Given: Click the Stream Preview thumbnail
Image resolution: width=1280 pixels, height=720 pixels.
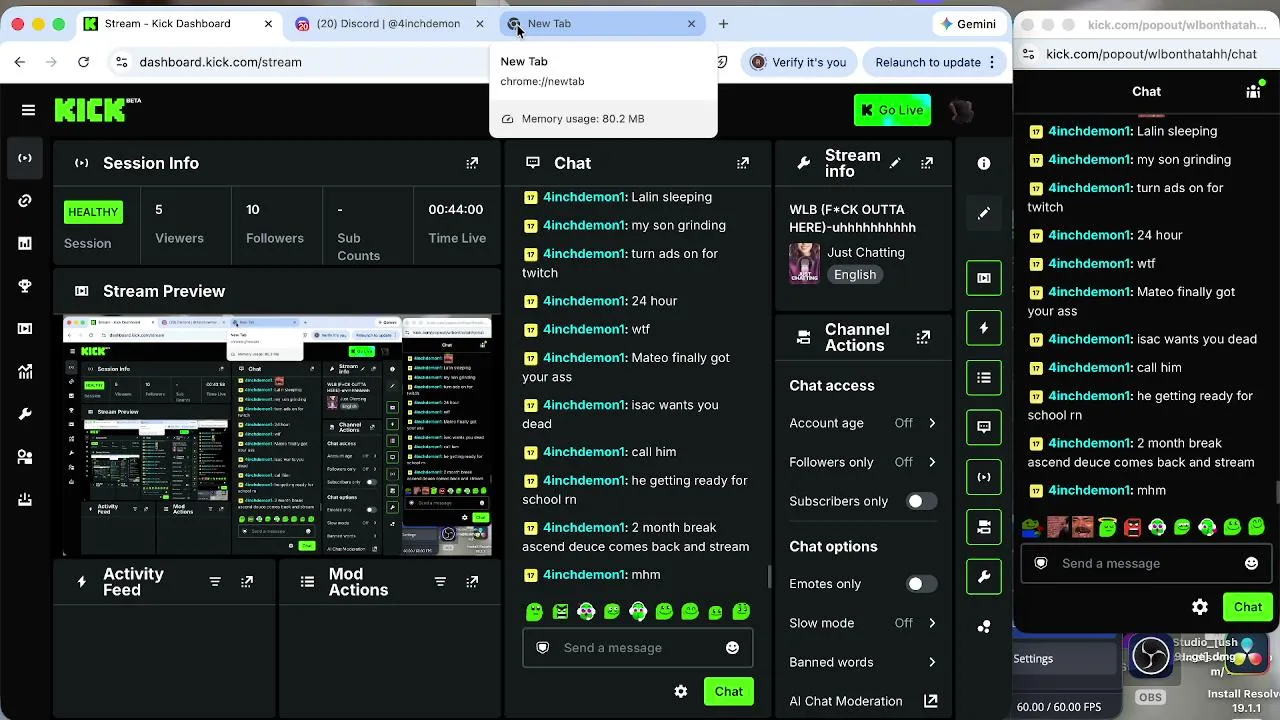Looking at the screenshot, I should coord(278,436).
